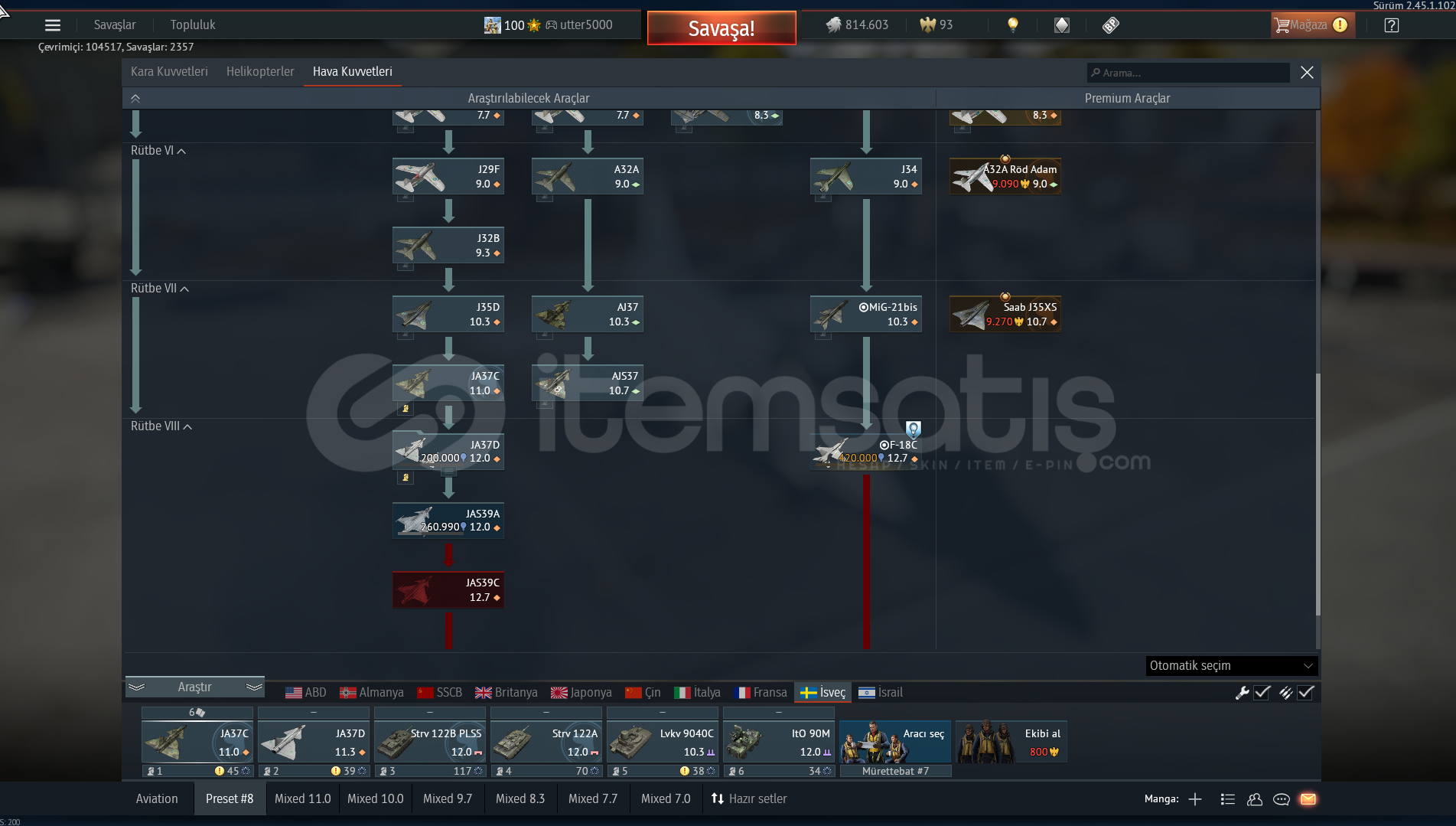
Task: Select the J35D aircraft in the tree
Action: (448, 314)
